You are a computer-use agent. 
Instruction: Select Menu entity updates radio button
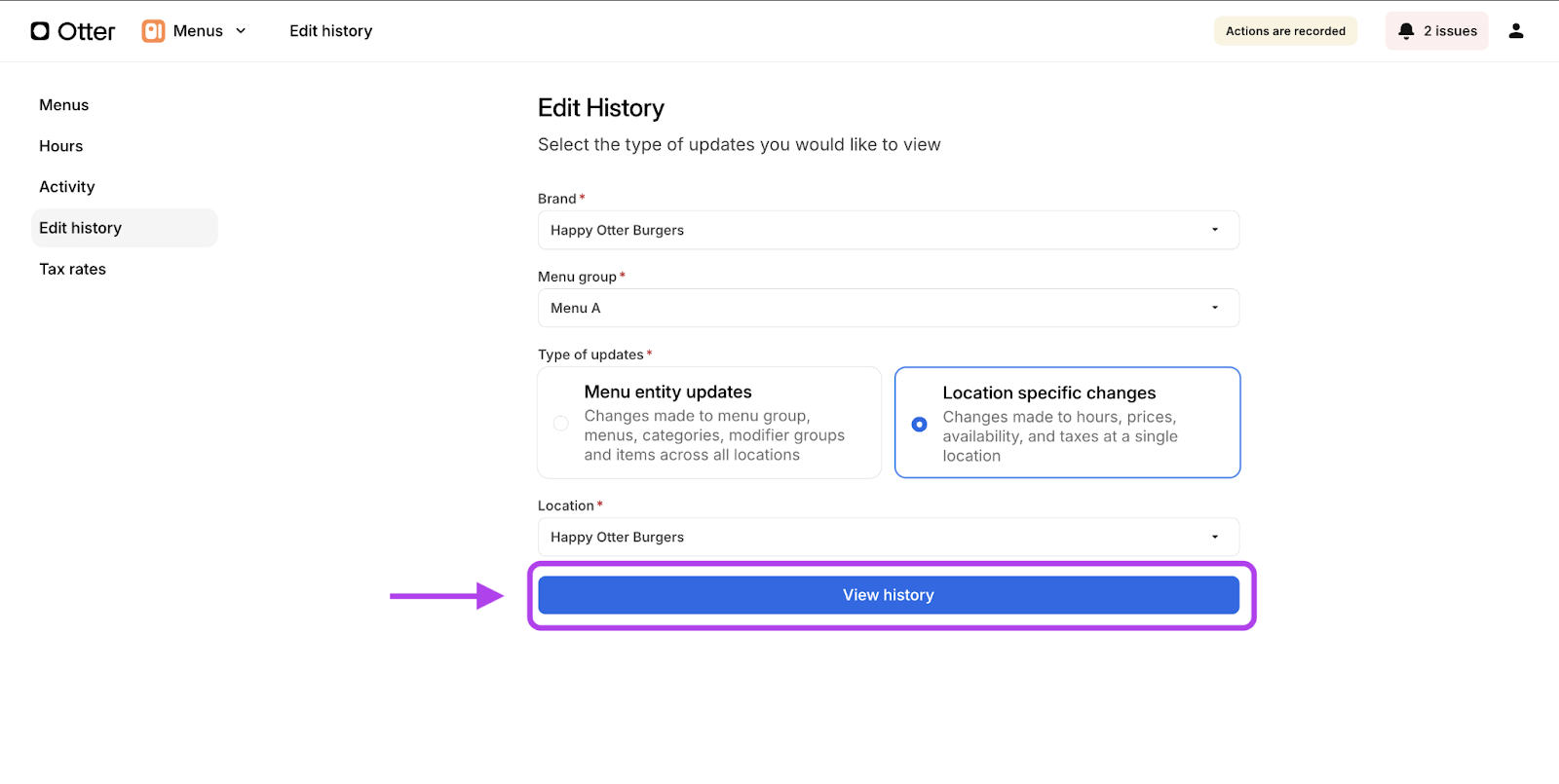click(x=561, y=424)
